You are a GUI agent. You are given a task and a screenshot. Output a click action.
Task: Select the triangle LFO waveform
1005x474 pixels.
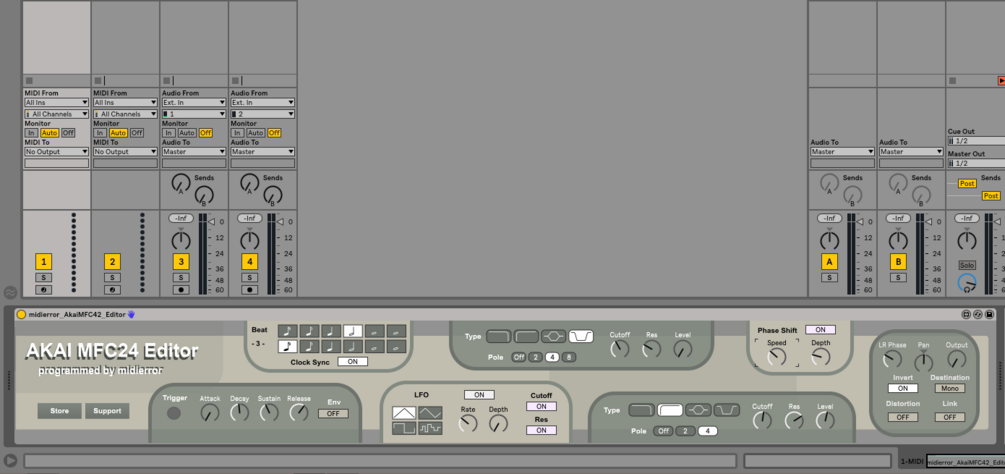(404, 413)
